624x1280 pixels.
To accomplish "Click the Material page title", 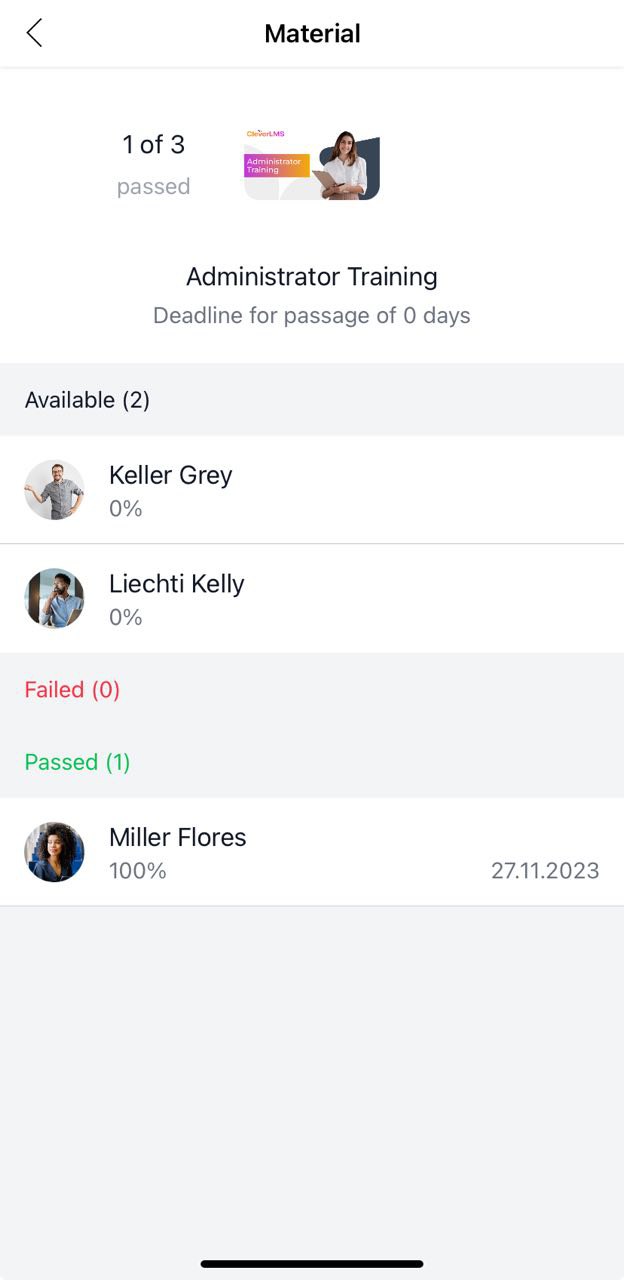I will click(312, 33).
